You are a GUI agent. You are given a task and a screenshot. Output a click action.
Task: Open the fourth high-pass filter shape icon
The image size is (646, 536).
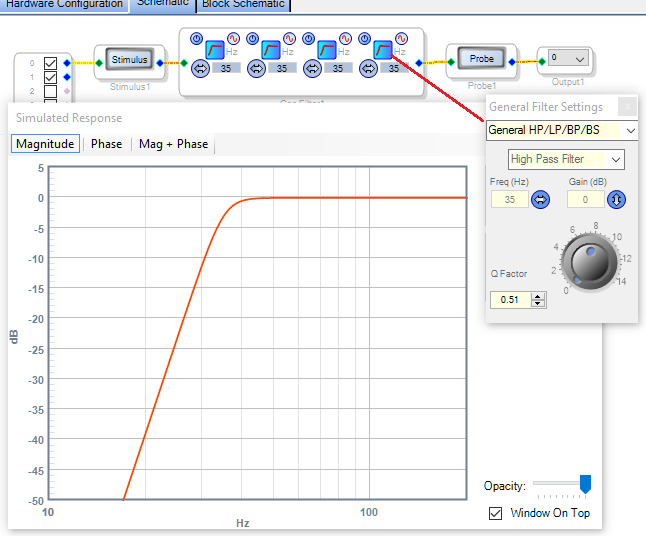tap(383, 50)
